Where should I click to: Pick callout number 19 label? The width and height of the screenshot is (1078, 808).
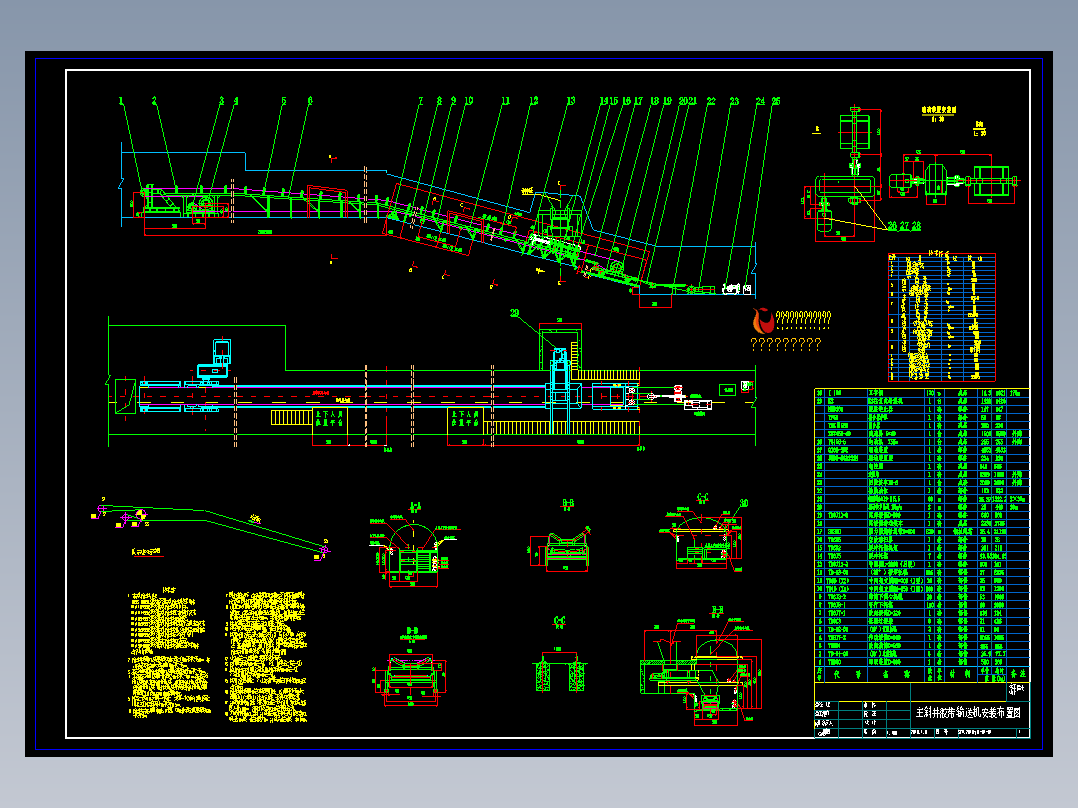click(x=667, y=101)
